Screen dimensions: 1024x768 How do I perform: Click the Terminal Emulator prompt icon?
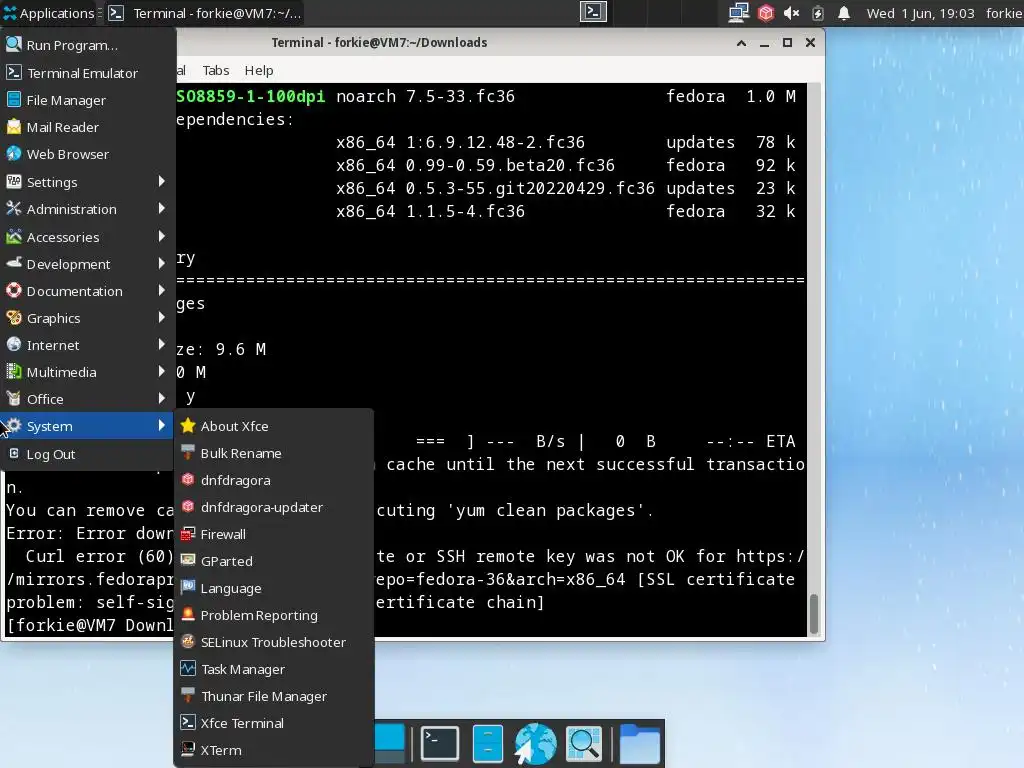coord(14,72)
